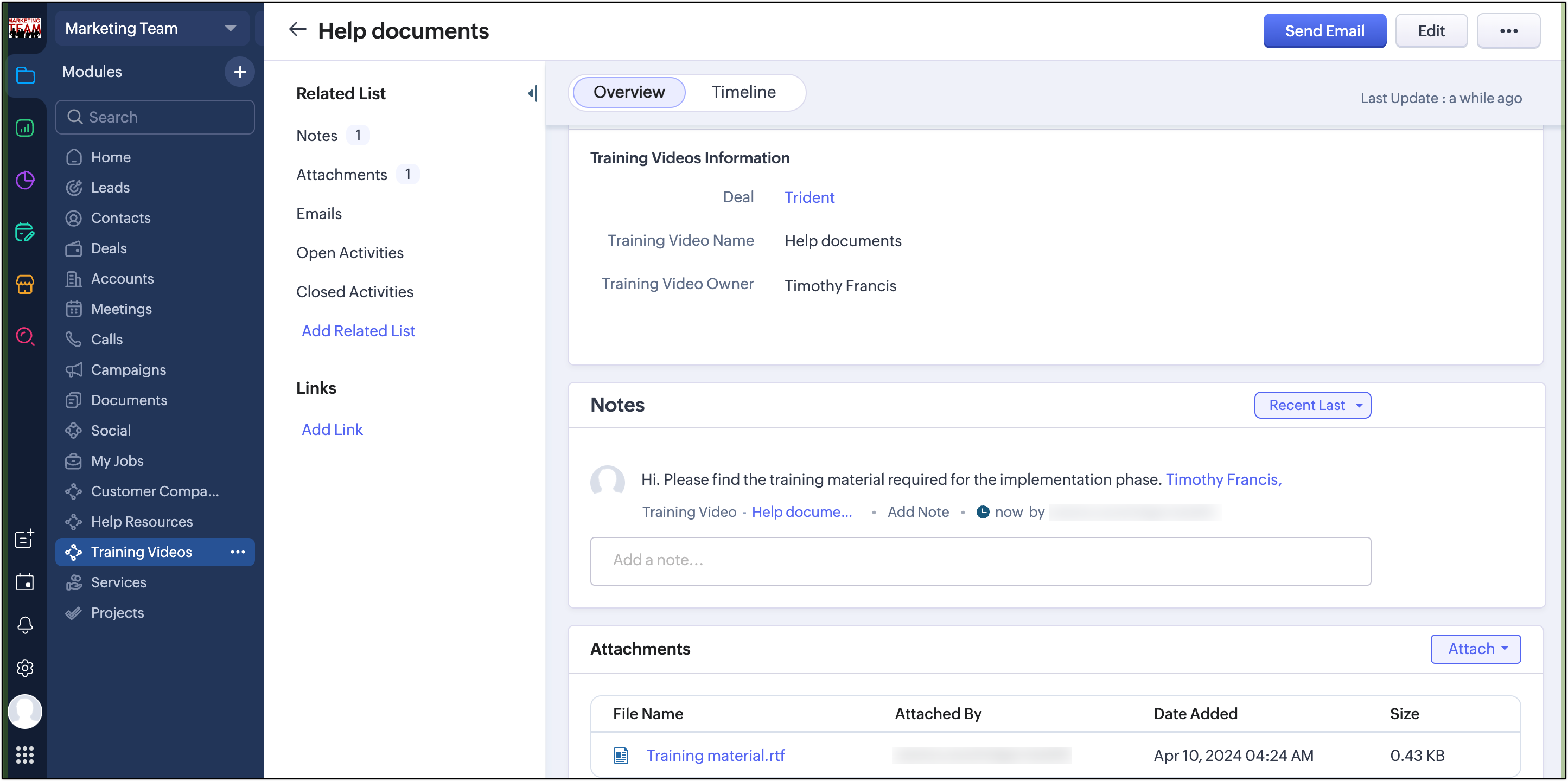
Task: Open the Recent Last sort dropdown
Action: (x=1312, y=405)
